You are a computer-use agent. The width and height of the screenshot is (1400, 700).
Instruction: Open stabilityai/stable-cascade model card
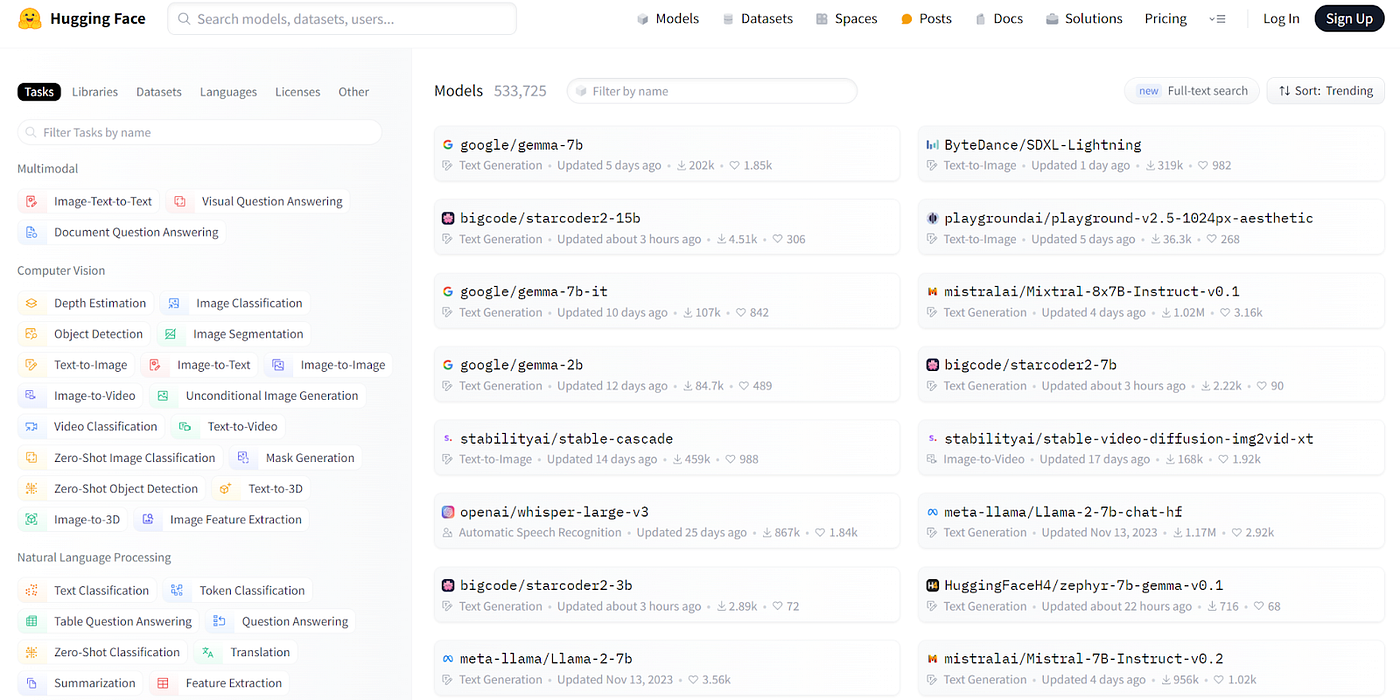point(667,448)
